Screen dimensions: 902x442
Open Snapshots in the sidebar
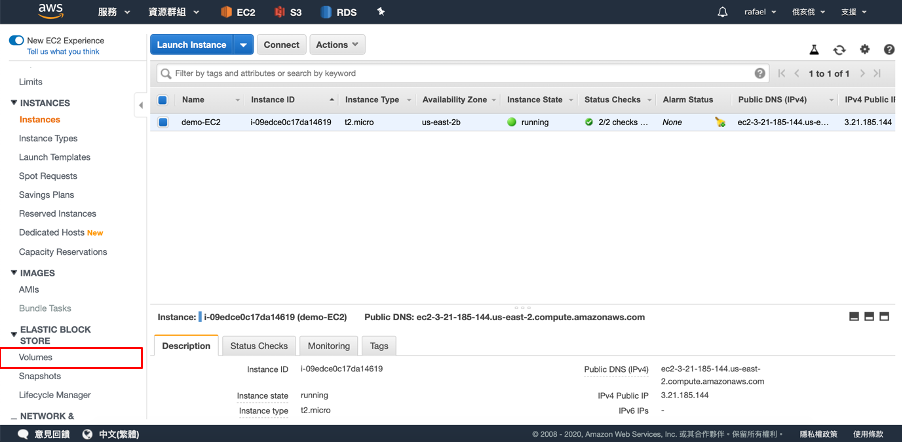click(x=40, y=376)
